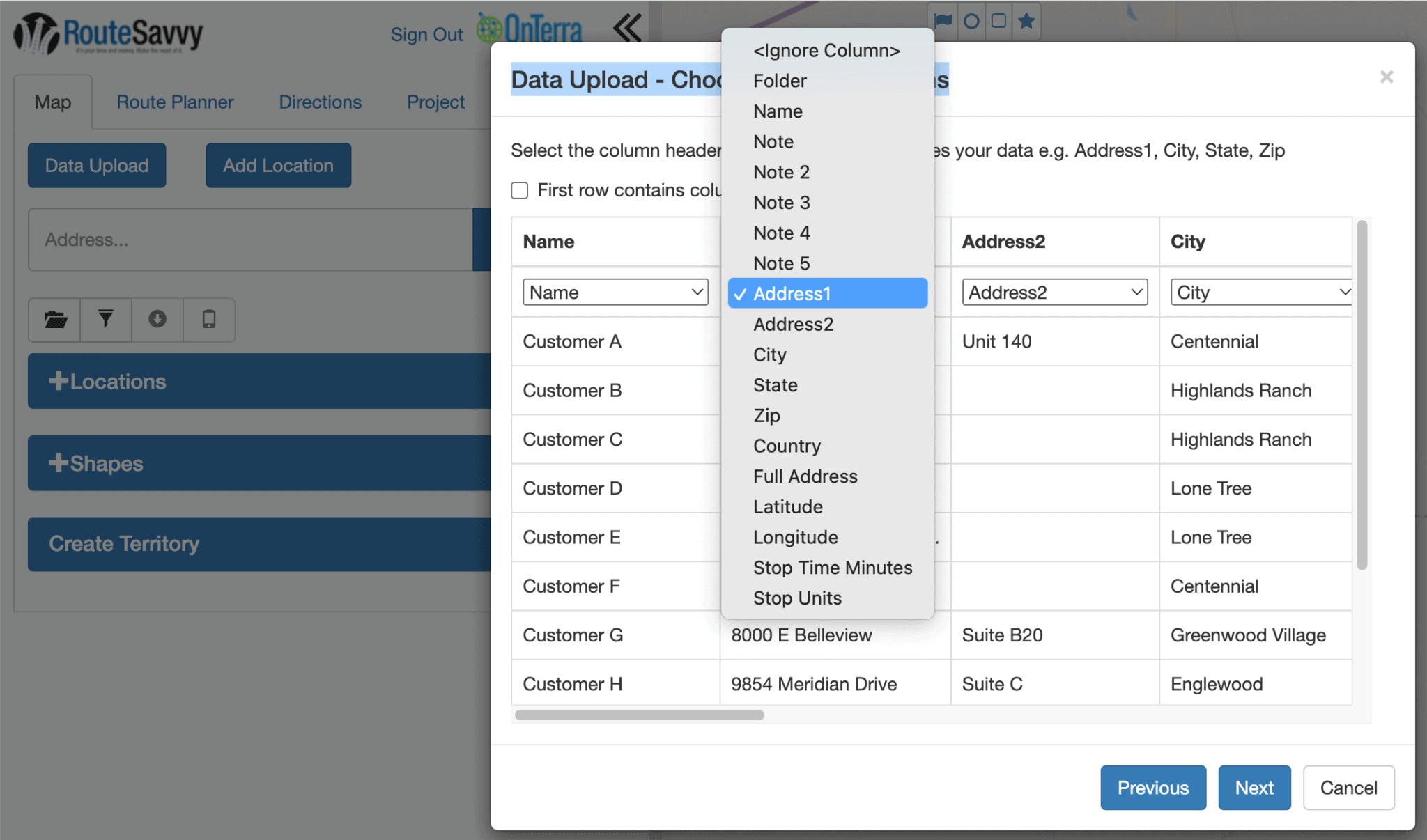The width and height of the screenshot is (1427, 840).
Task: Click the download arrow icon
Action: click(157, 320)
